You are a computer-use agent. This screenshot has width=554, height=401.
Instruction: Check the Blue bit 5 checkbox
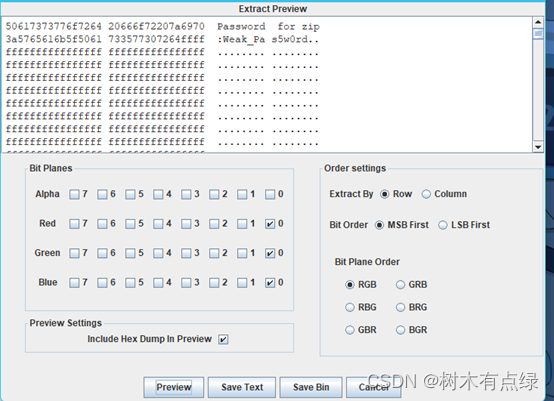tap(130, 283)
